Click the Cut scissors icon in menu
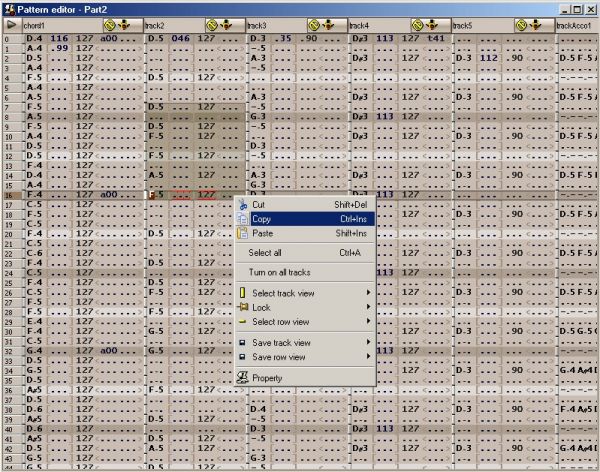Screen dimensions: 600x472 pyautogui.click(x=242, y=205)
